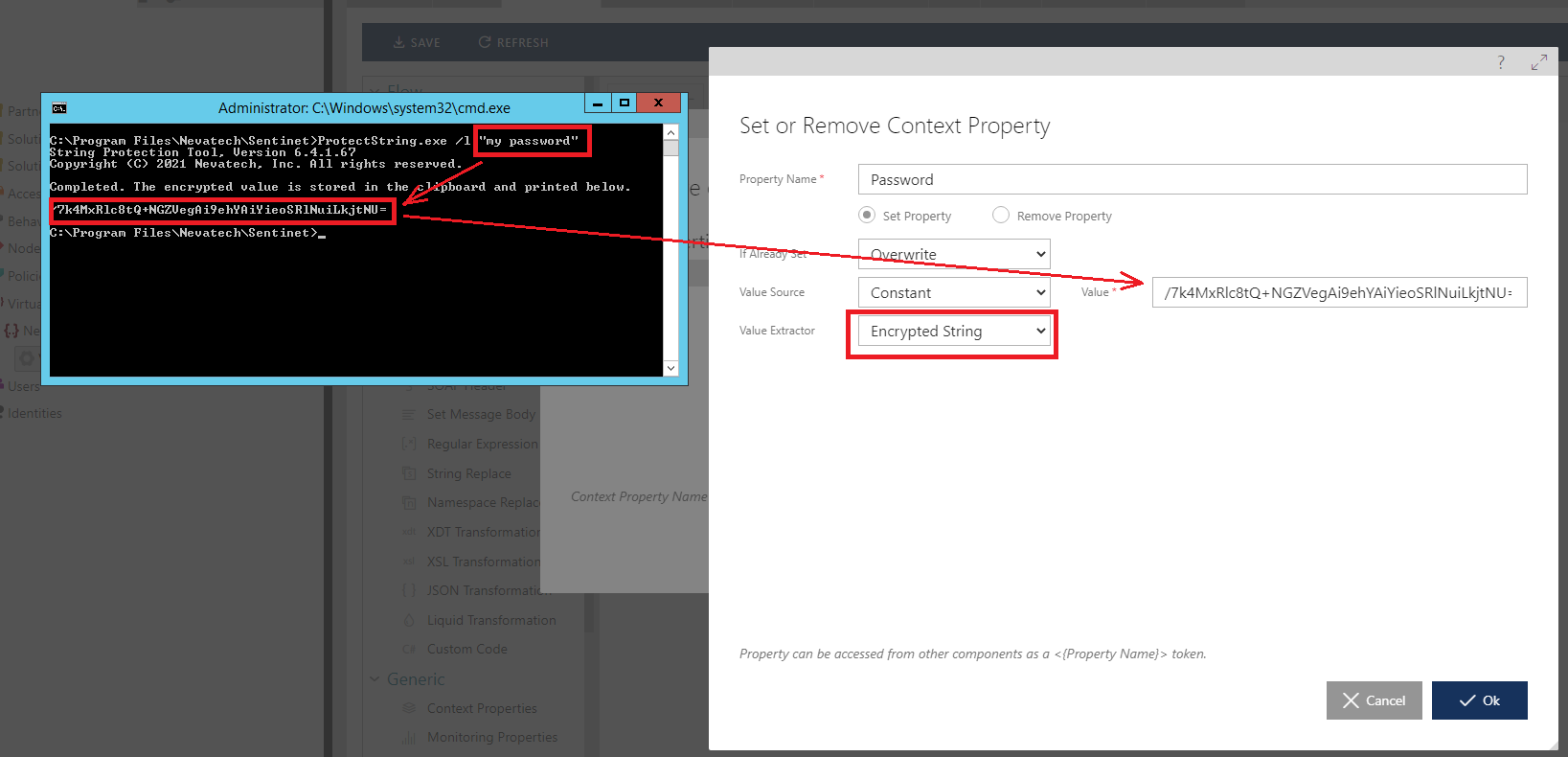Click the Context Properties layers icon

coord(409,708)
